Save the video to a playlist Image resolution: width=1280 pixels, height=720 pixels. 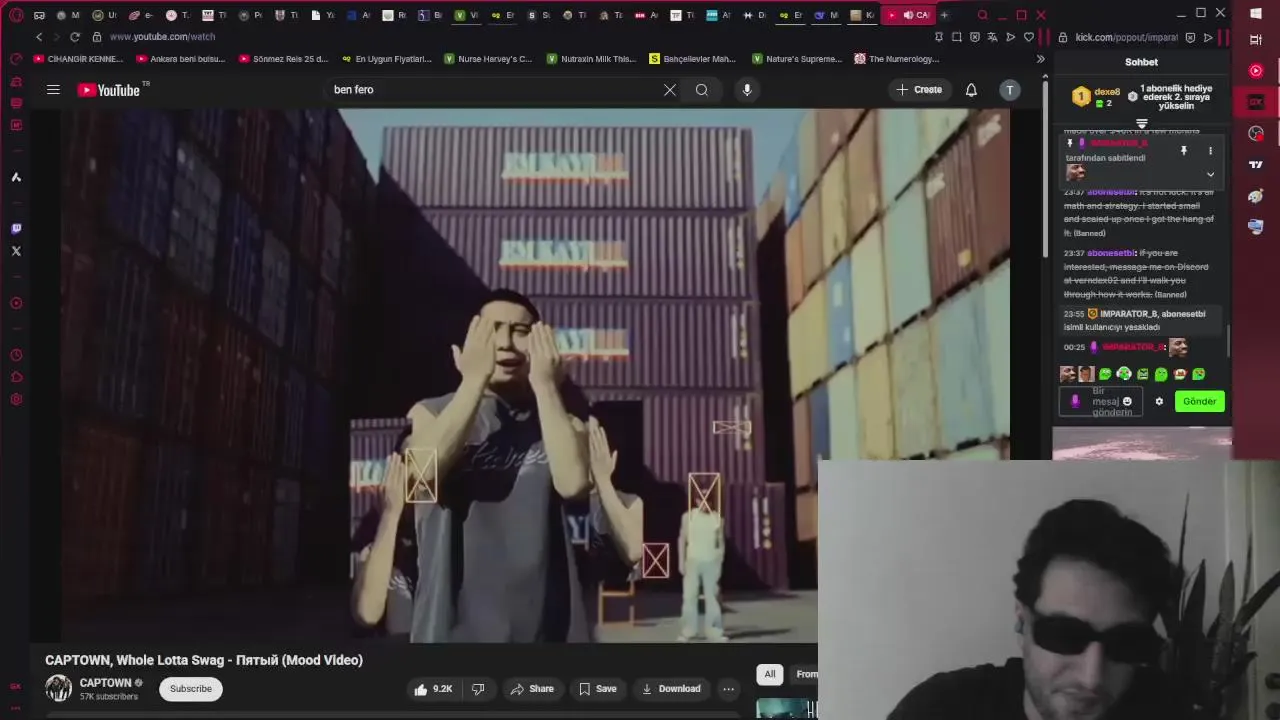598,689
